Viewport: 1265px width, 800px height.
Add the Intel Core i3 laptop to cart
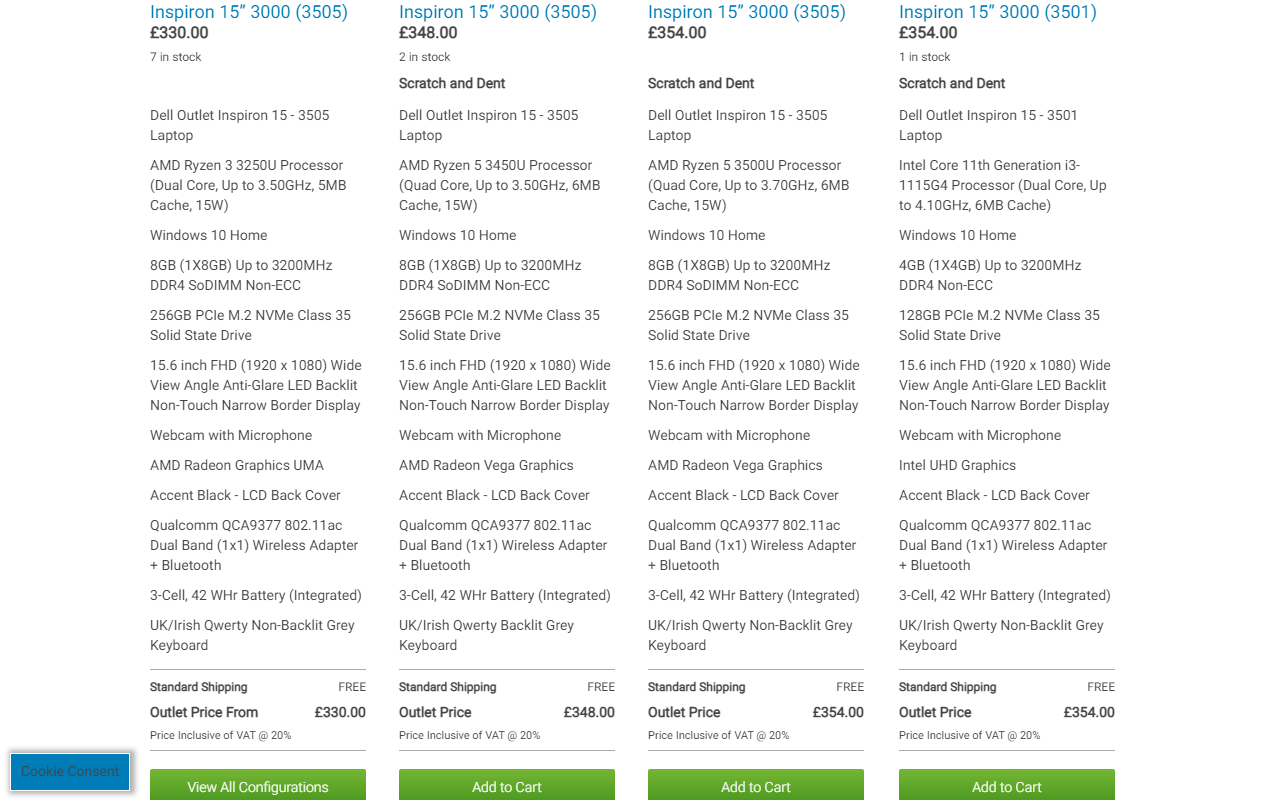[1007, 786]
